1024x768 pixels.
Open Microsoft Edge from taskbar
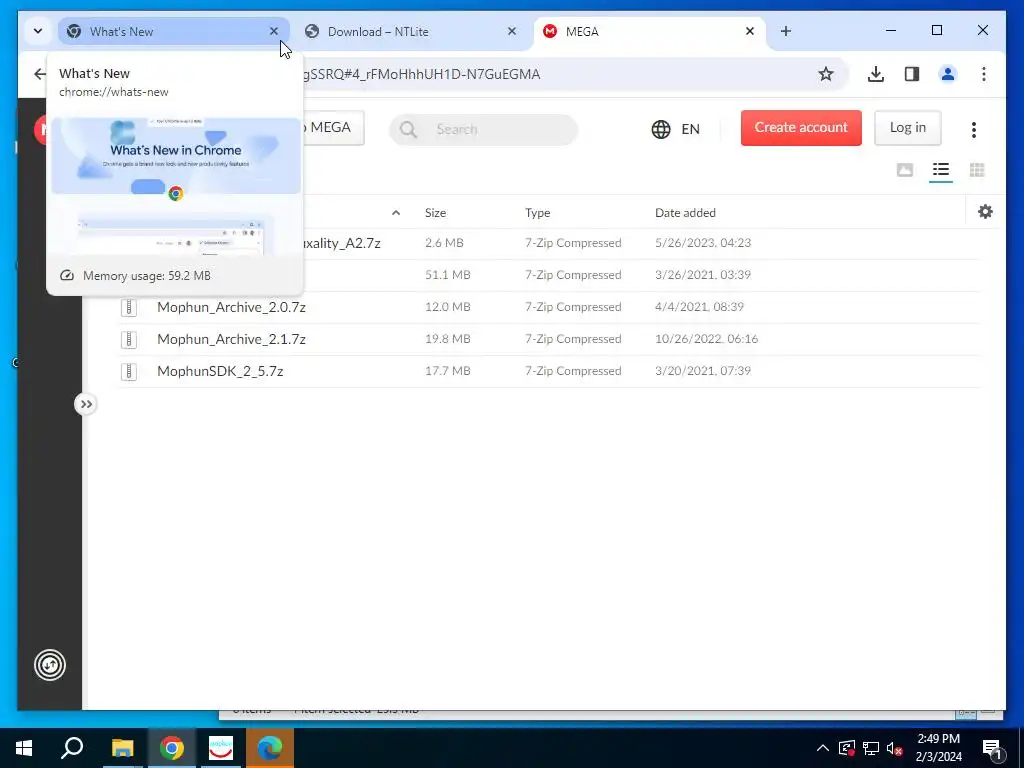click(270, 748)
